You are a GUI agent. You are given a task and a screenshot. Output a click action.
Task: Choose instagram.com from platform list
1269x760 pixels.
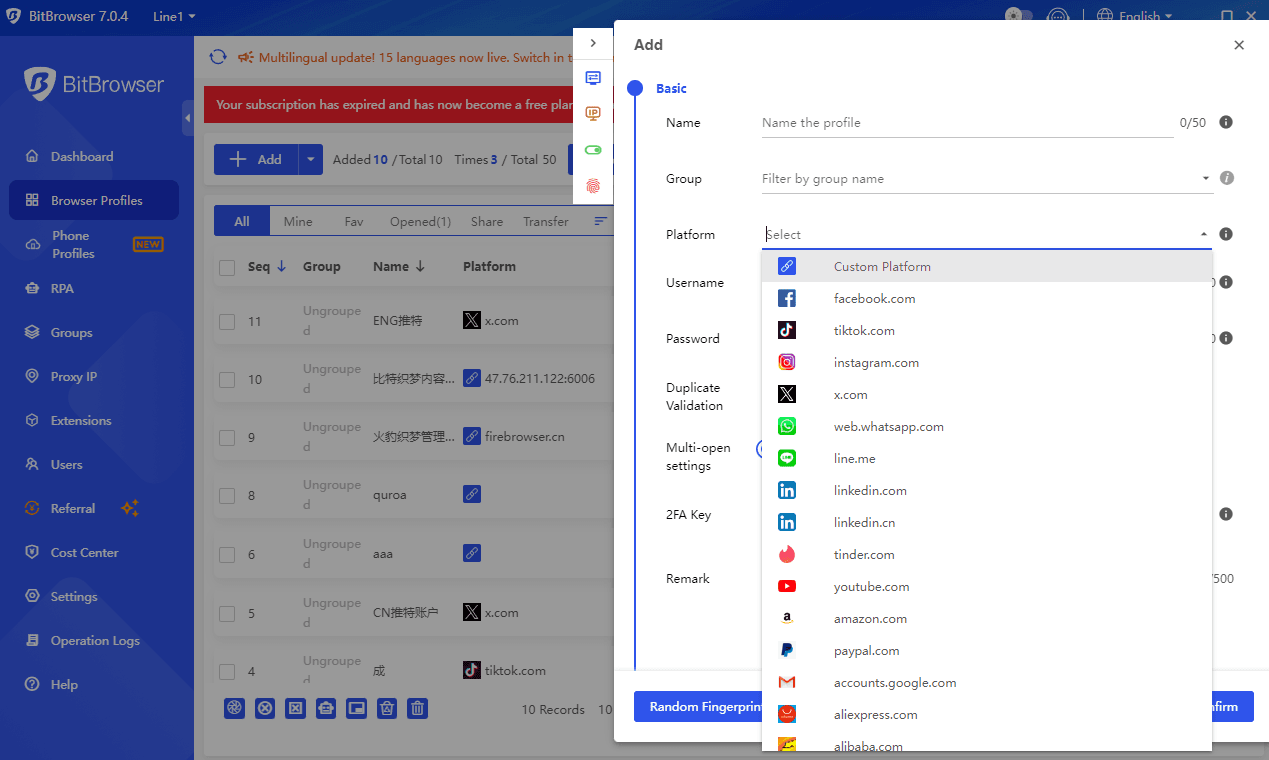986,362
